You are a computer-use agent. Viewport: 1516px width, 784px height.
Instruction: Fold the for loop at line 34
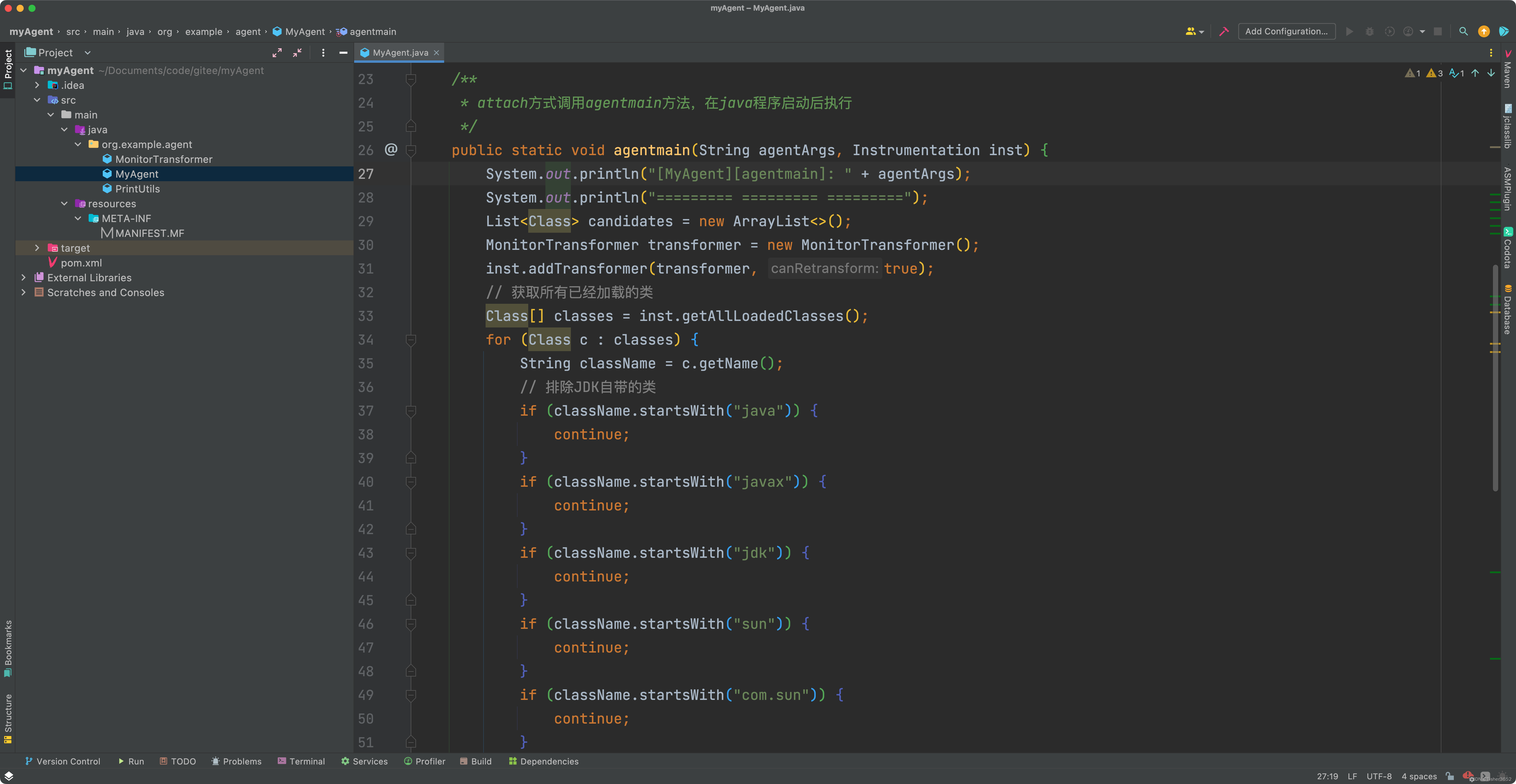(411, 340)
